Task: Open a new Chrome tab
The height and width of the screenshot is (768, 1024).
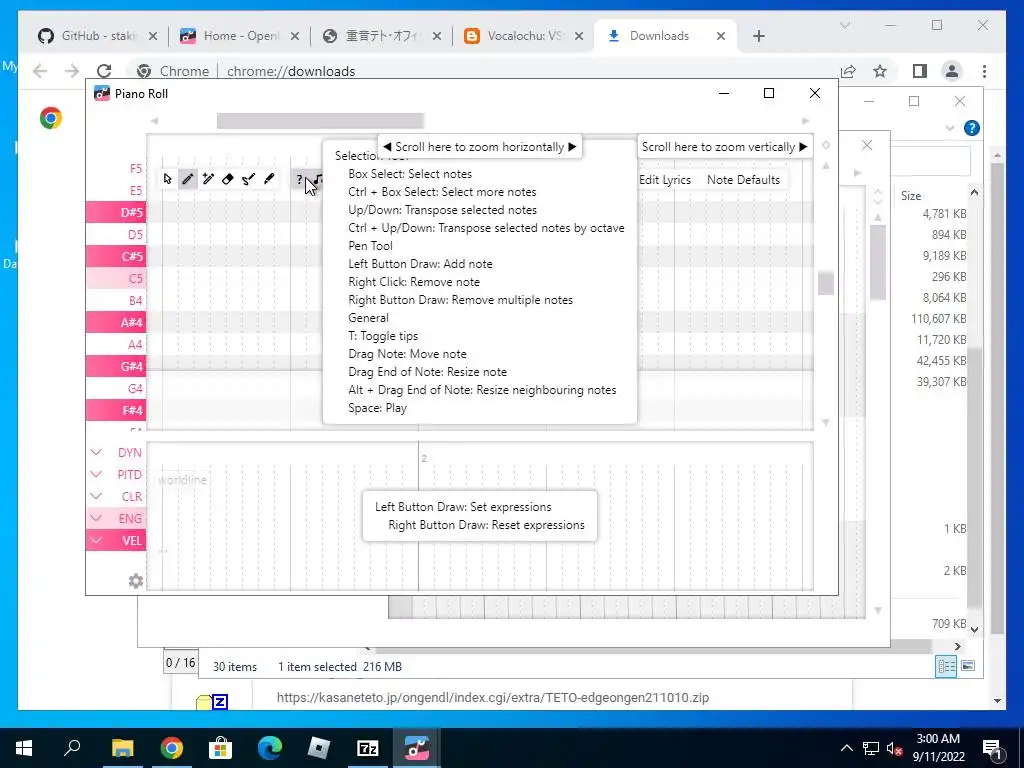Action: click(x=758, y=36)
